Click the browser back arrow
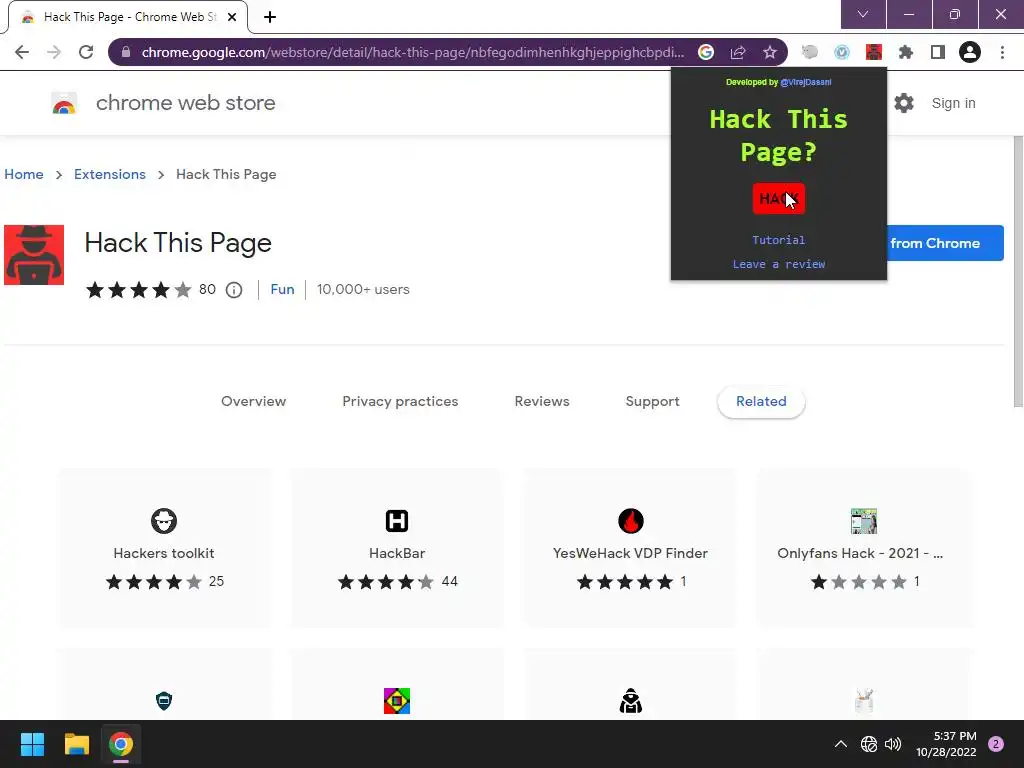This screenshot has width=1024, height=768. click(22, 52)
